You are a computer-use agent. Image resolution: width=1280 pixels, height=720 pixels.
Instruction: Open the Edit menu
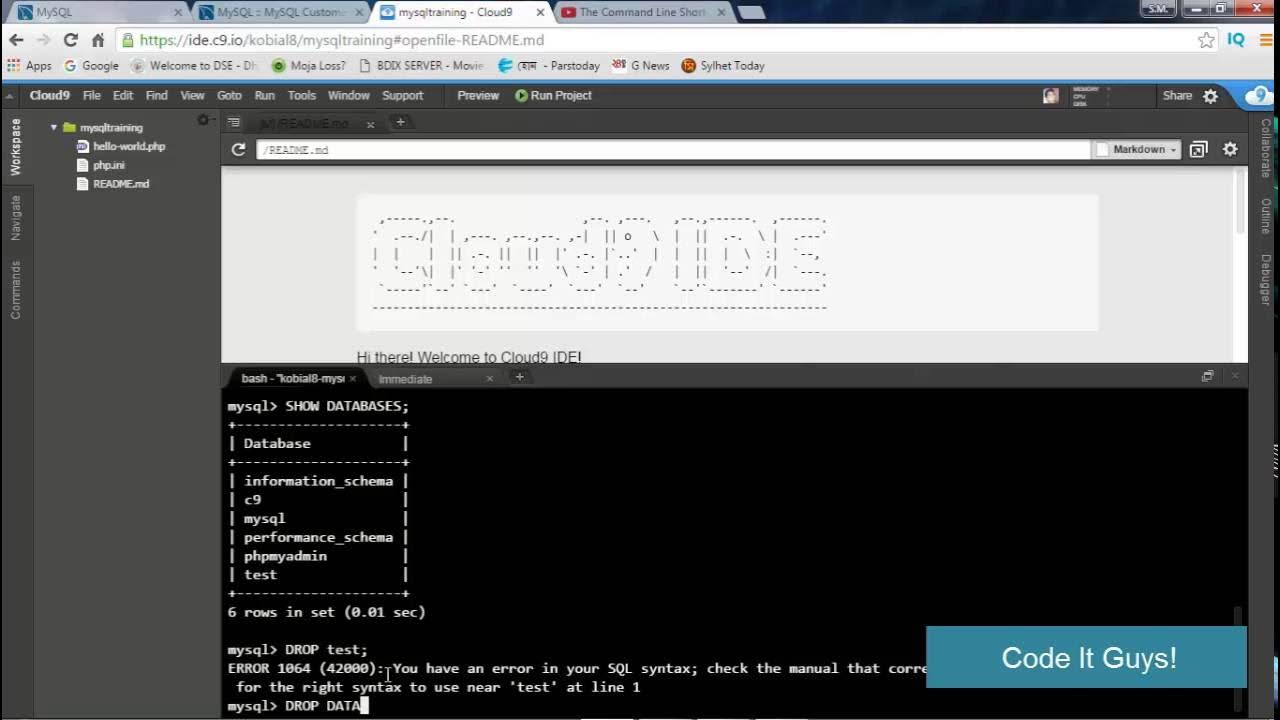click(123, 95)
